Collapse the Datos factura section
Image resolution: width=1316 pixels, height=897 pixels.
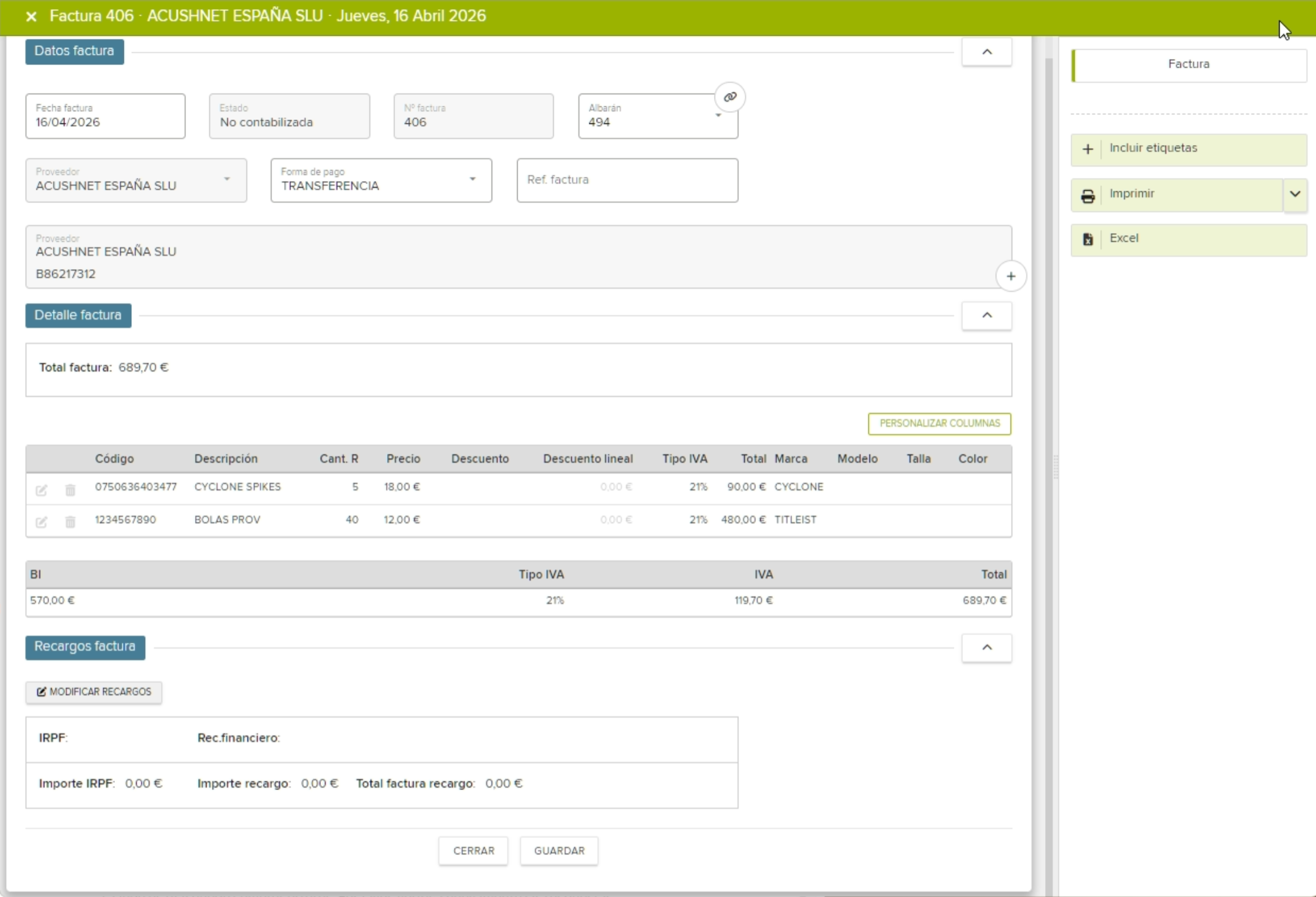click(x=987, y=52)
